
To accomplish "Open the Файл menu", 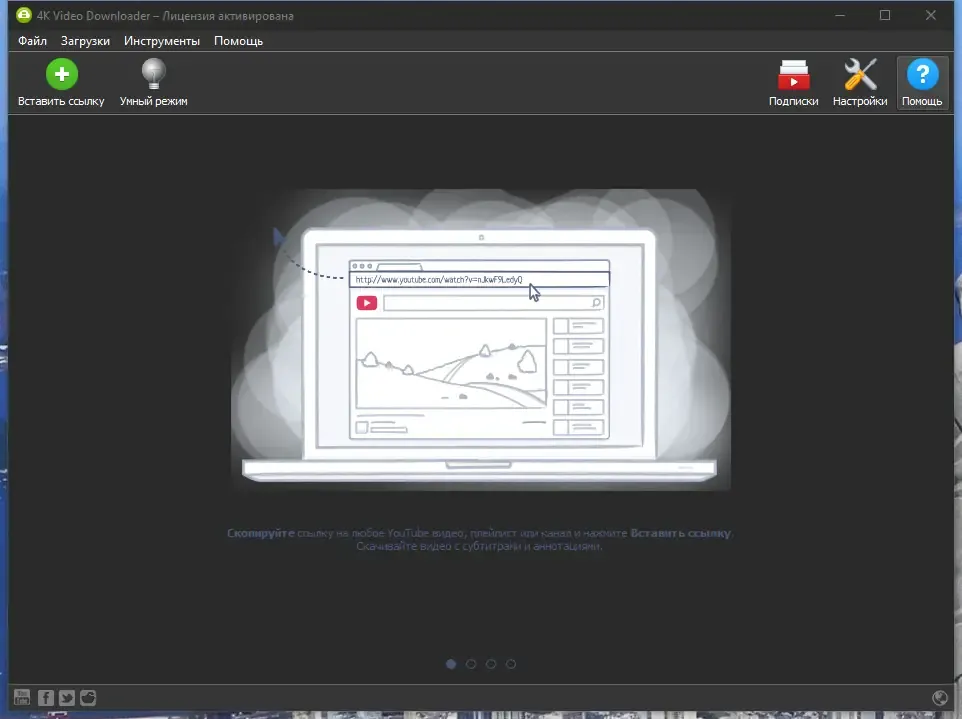I will click(33, 41).
